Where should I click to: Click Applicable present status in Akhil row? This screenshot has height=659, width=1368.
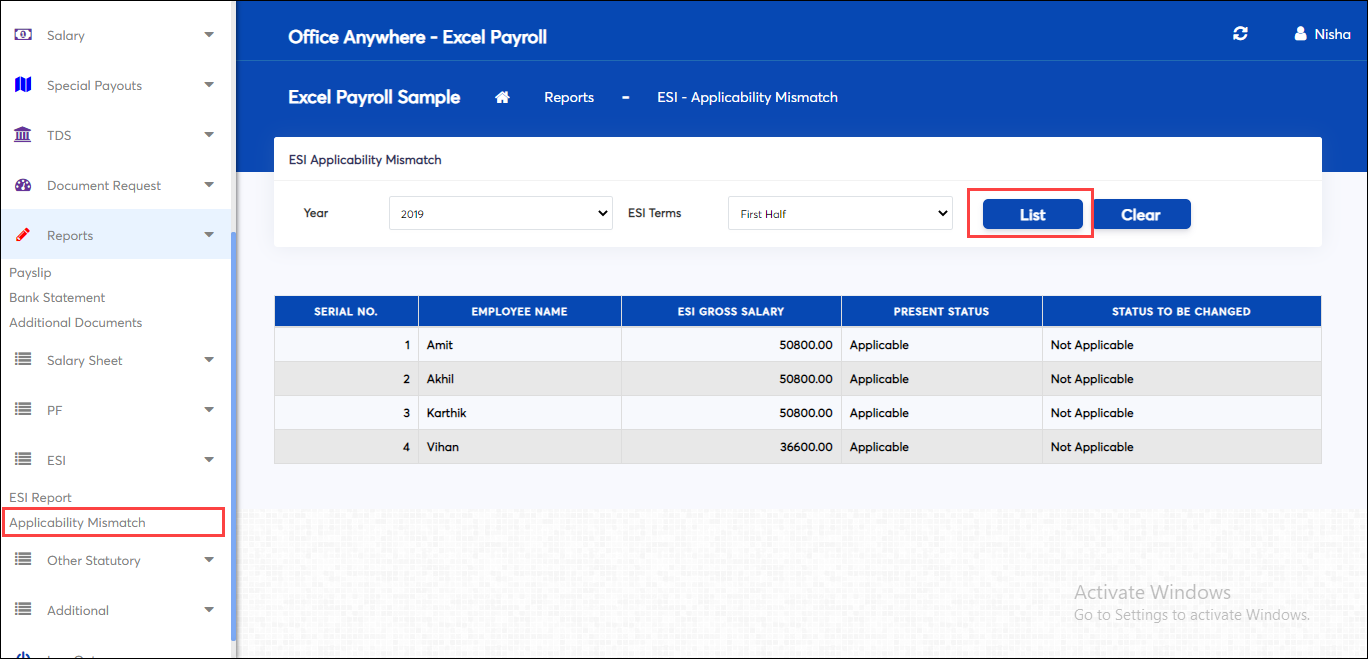879,379
